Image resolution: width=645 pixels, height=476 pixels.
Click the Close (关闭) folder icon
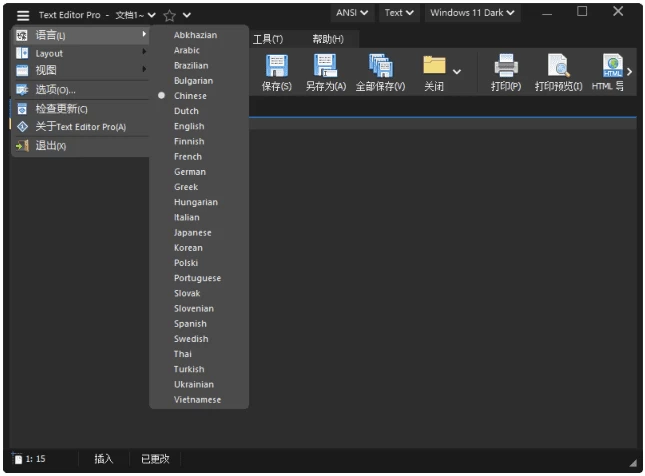pos(434,66)
